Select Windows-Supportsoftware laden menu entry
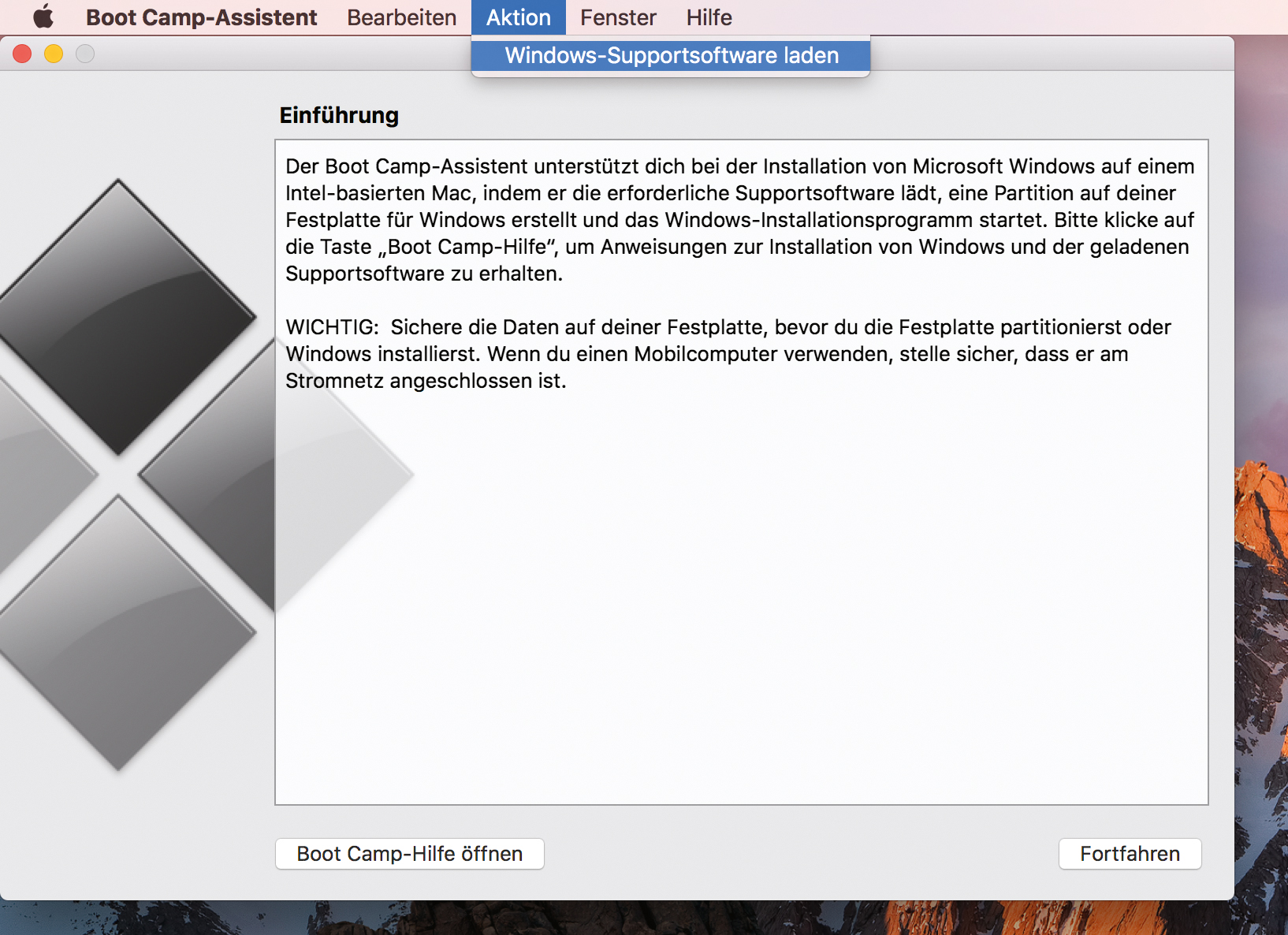Image resolution: width=1288 pixels, height=935 pixels. [x=671, y=55]
